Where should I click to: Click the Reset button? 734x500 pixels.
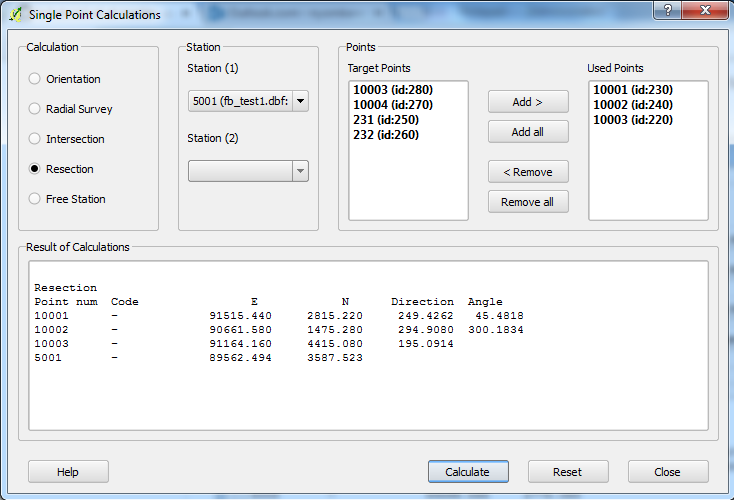coord(568,472)
